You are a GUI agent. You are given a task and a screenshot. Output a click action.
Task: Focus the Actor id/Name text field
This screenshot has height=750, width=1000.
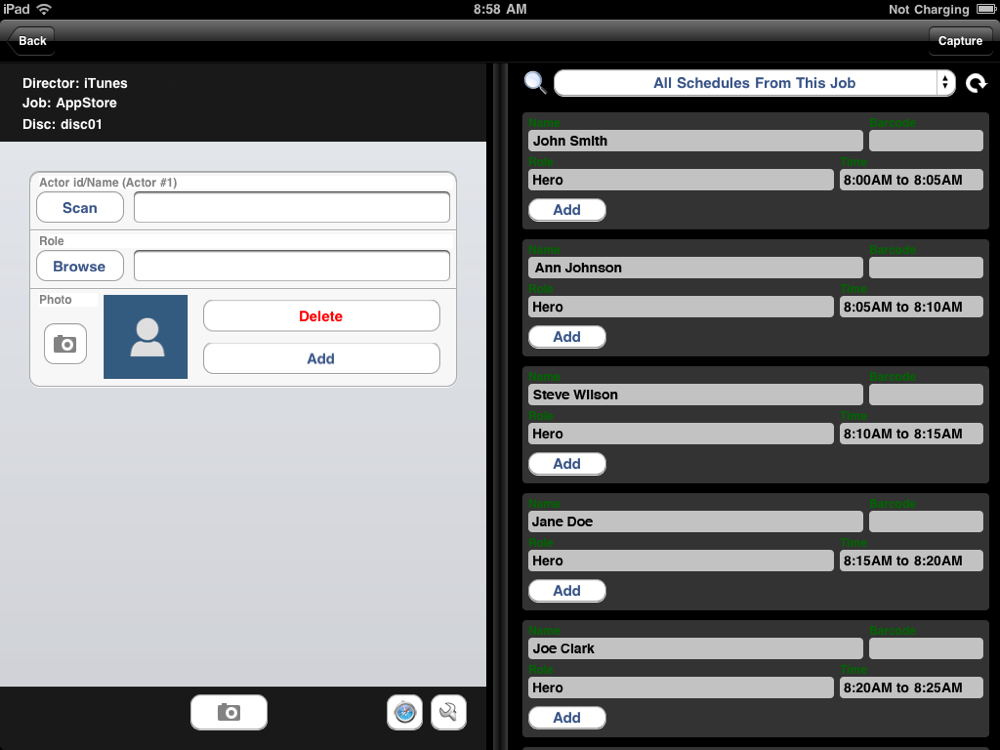291,207
